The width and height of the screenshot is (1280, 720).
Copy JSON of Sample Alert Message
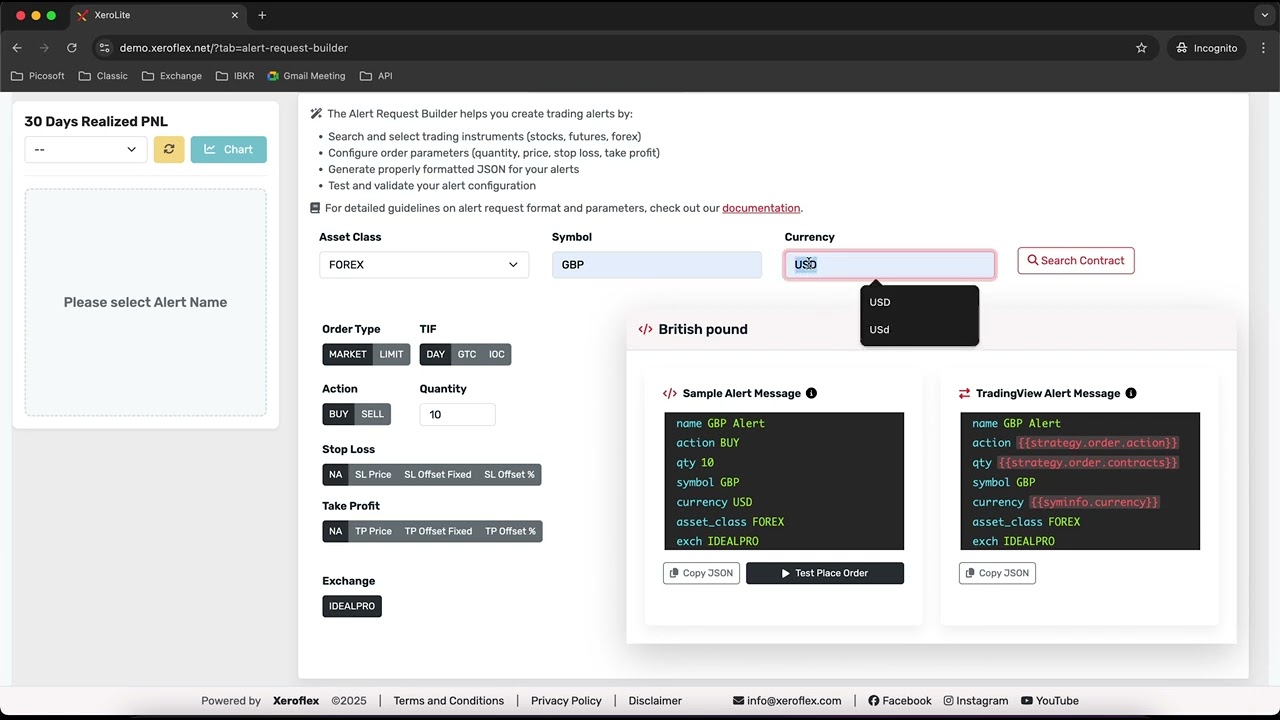701,573
